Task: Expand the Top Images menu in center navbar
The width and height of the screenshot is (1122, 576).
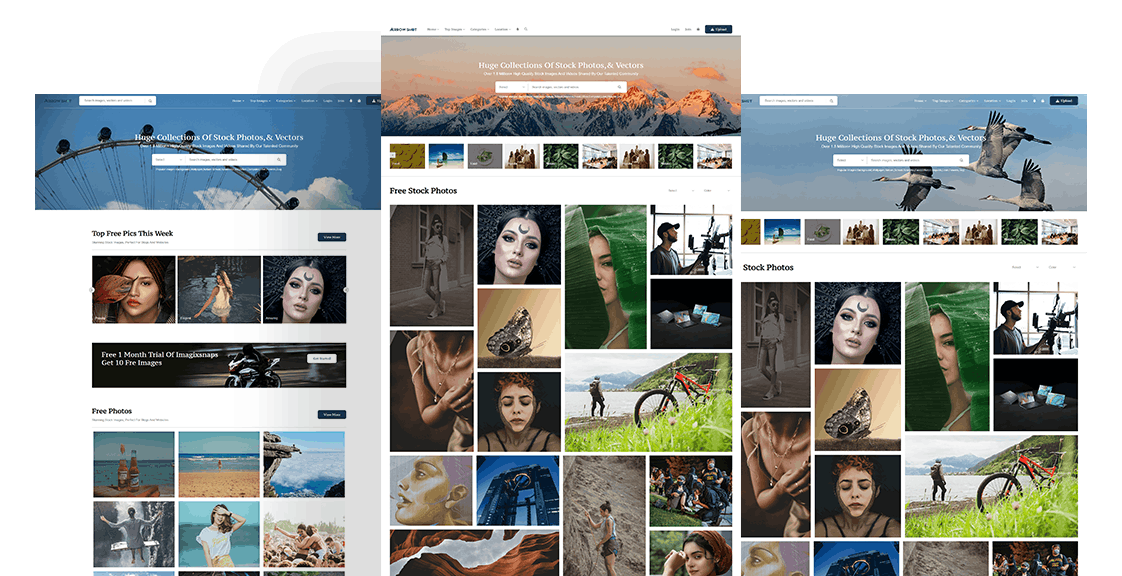Action: point(454,30)
